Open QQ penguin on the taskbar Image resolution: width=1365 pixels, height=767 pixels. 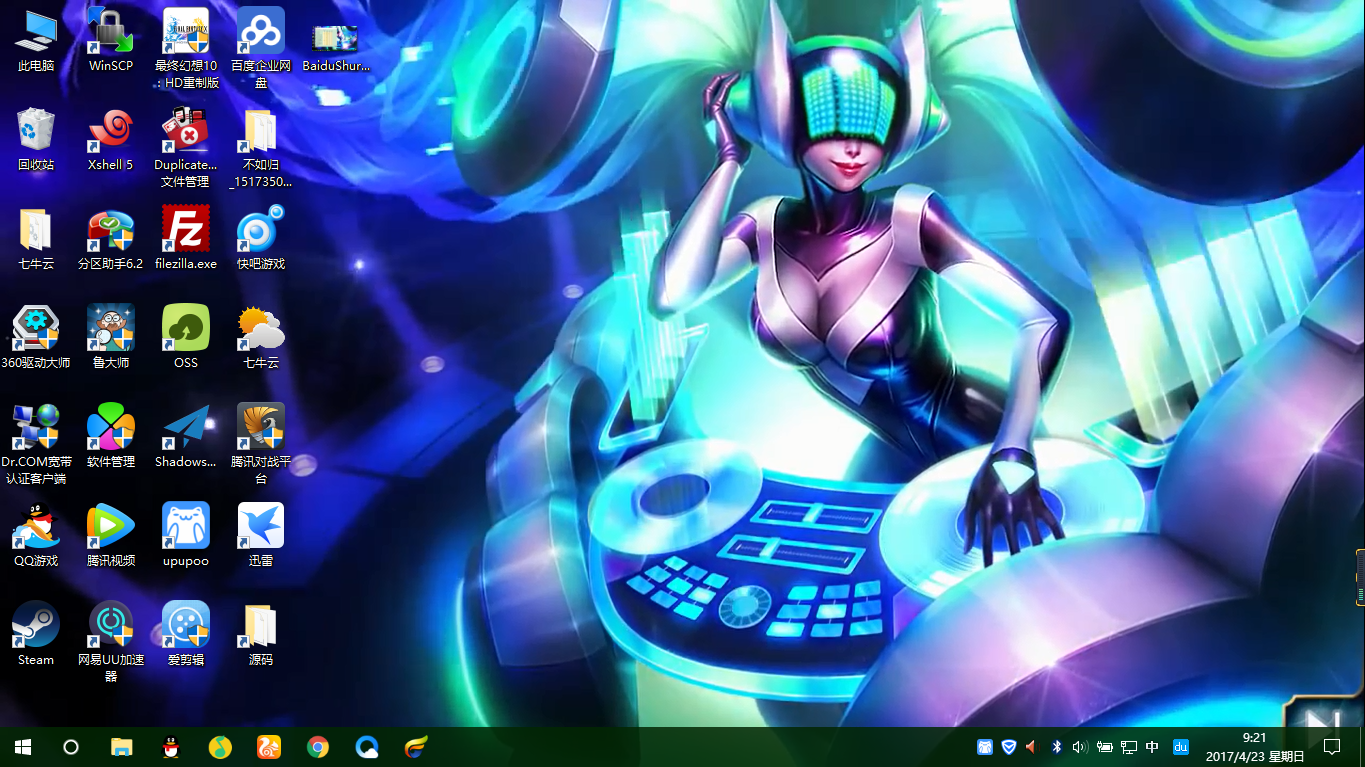click(170, 747)
